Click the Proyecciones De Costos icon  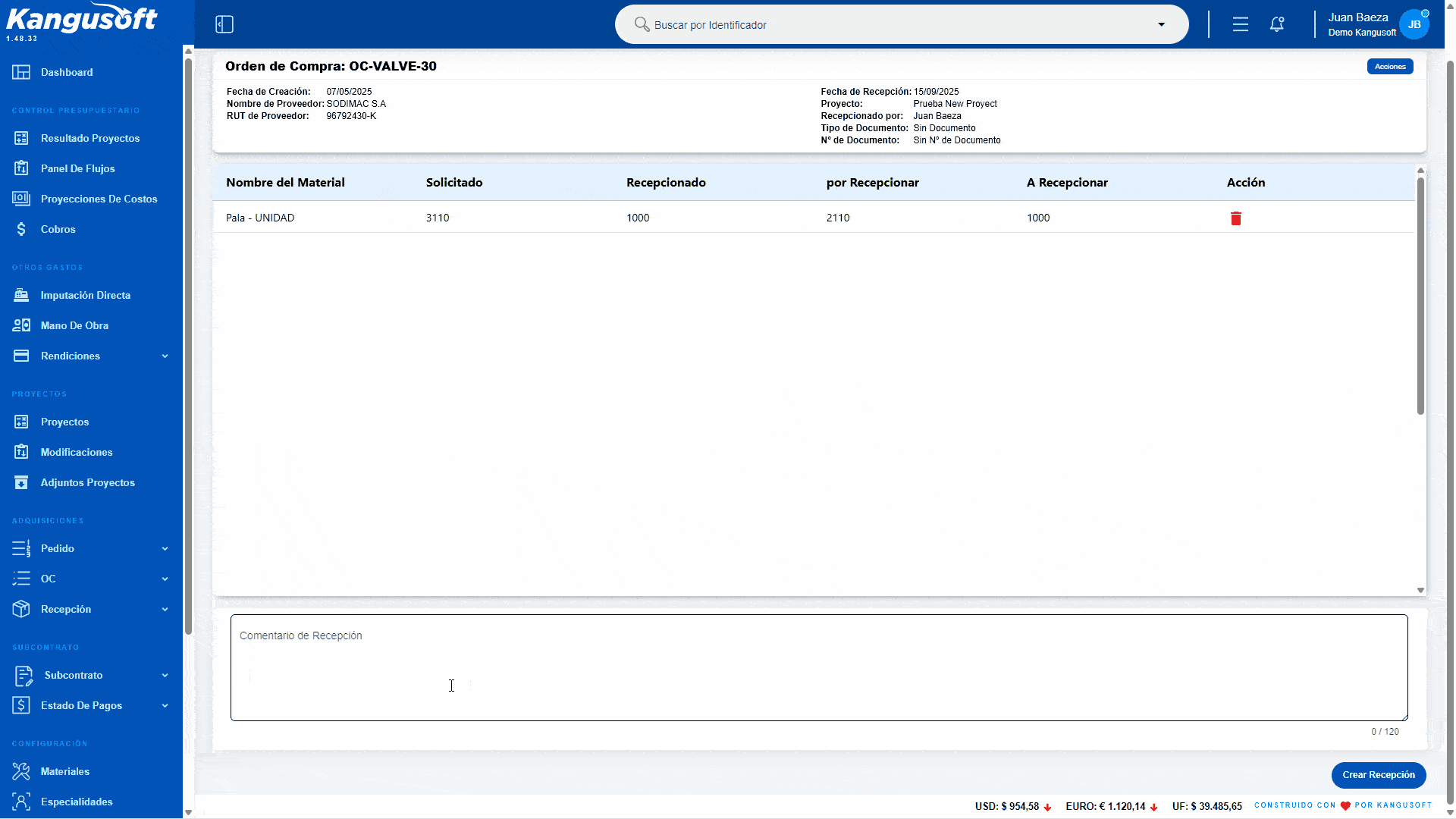[x=21, y=199]
